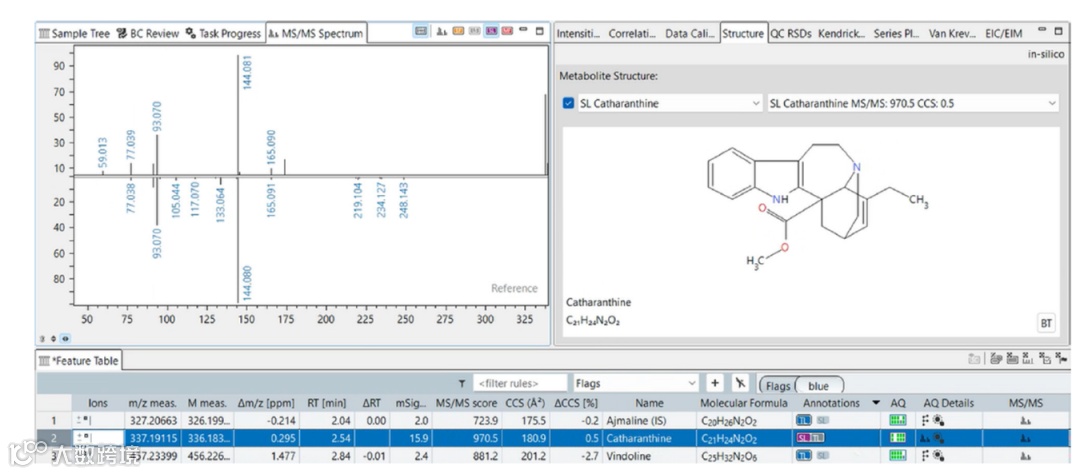
Task: Select the Ajmaline (IS) name cell
Action: [x=637, y=420]
